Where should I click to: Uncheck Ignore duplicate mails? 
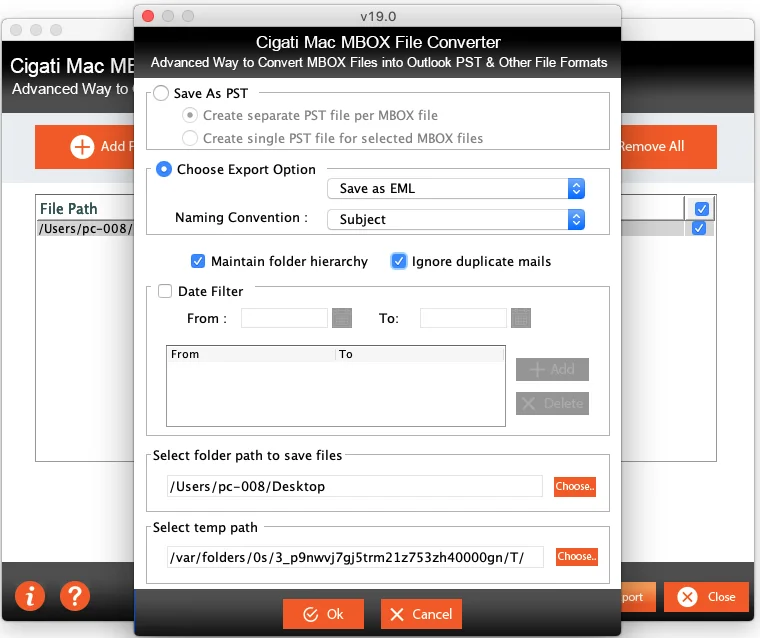pos(398,261)
